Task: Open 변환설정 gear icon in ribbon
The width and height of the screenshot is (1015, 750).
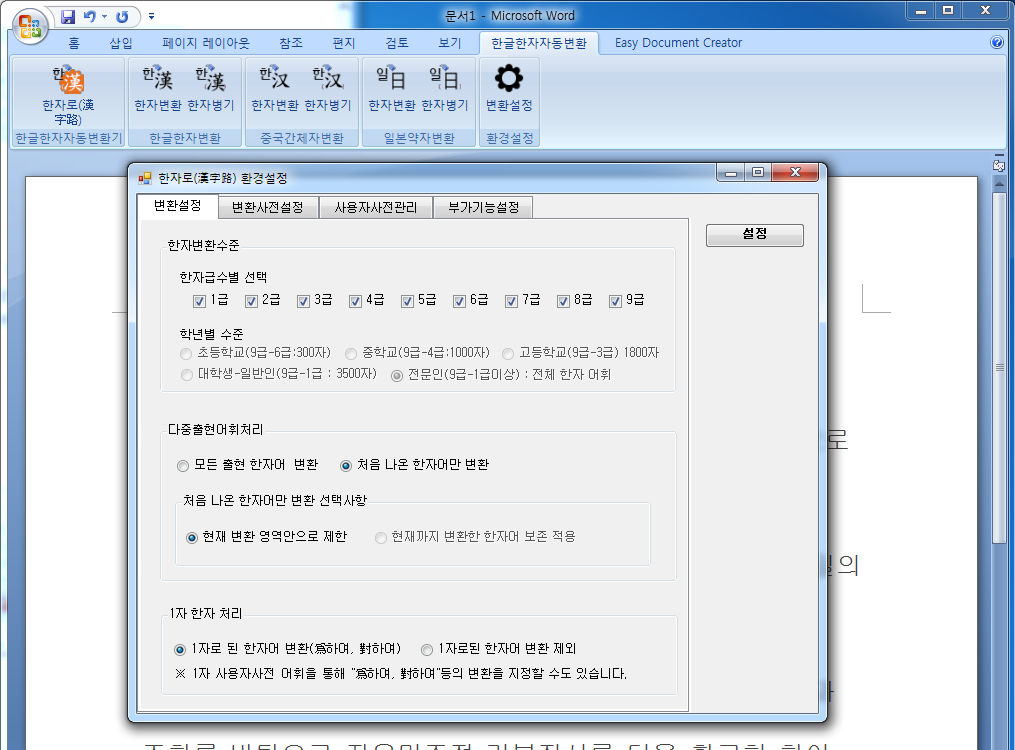Action: coord(509,88)
